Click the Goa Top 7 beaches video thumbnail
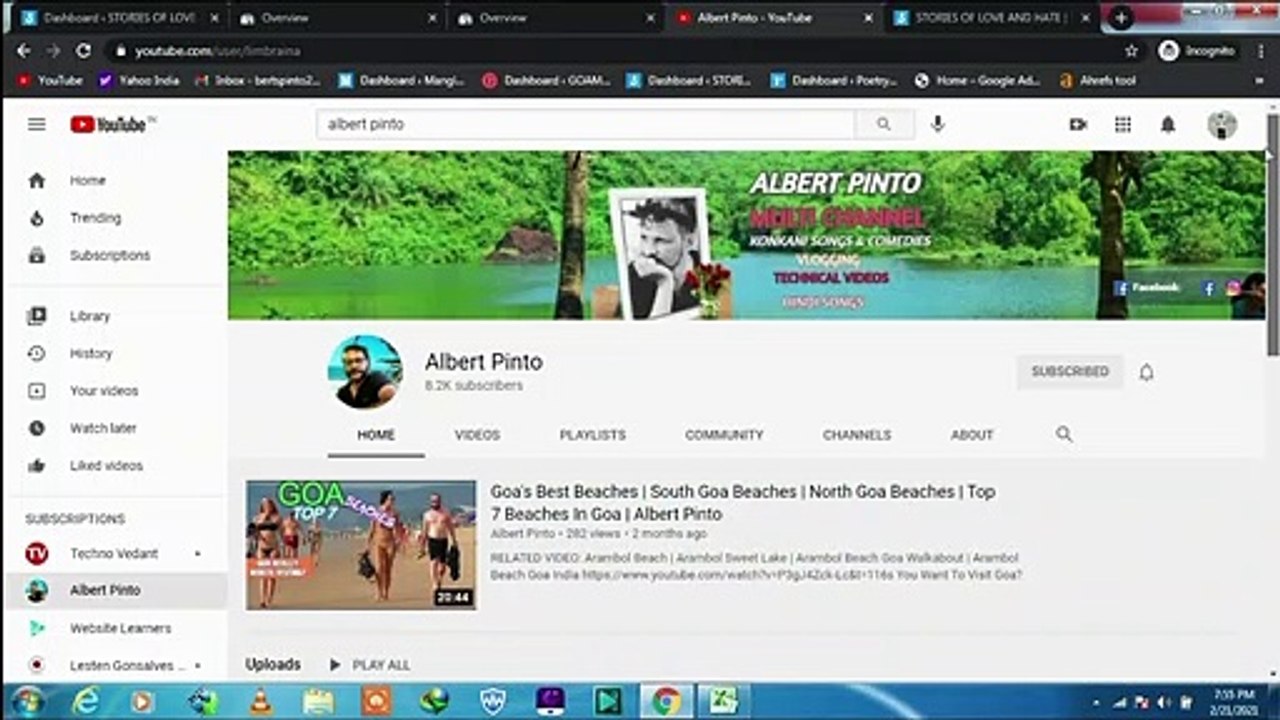This screenshot has width=1280, height=720. [361, 545]
